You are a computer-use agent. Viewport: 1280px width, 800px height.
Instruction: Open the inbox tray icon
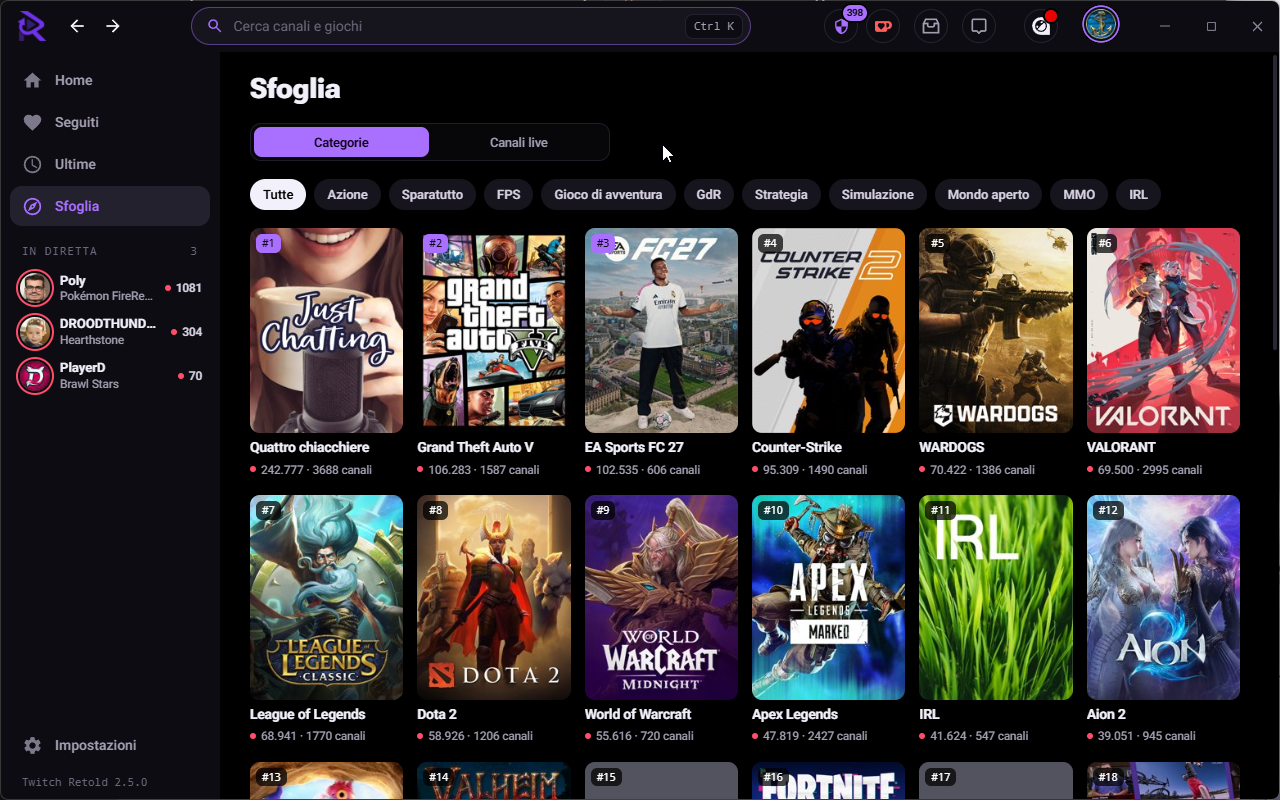coord(931,26)
